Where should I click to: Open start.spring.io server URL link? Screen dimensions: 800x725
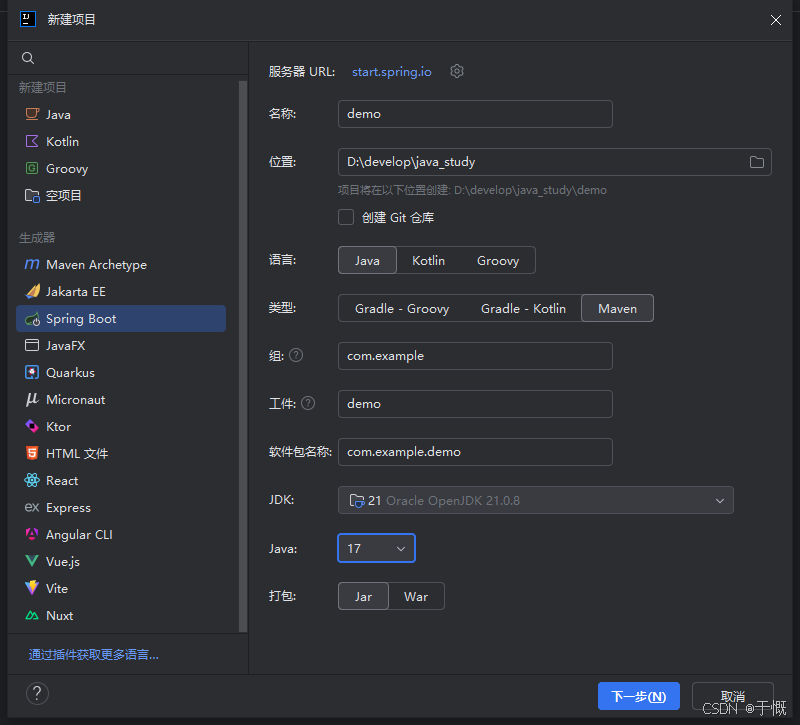point(391,71)
